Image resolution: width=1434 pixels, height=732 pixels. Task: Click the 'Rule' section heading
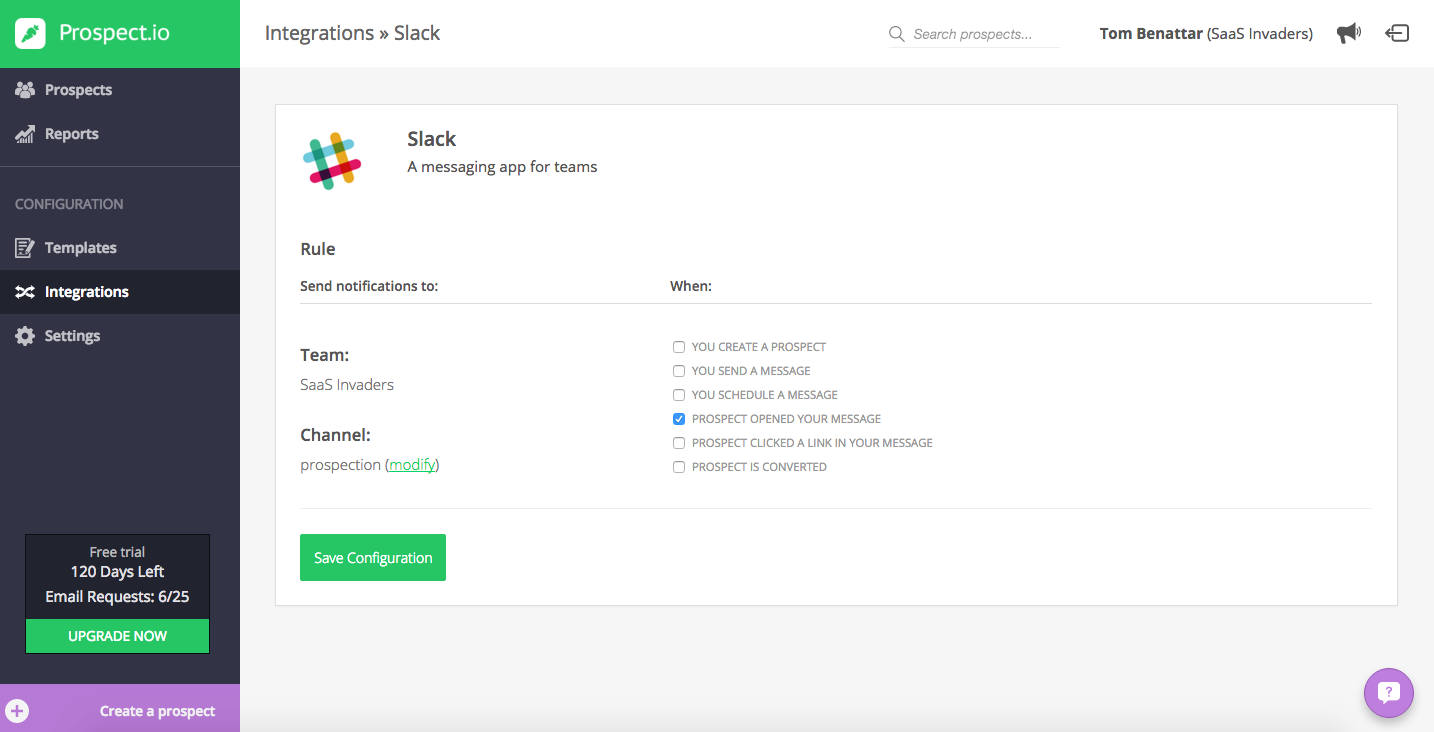(318, 249)
